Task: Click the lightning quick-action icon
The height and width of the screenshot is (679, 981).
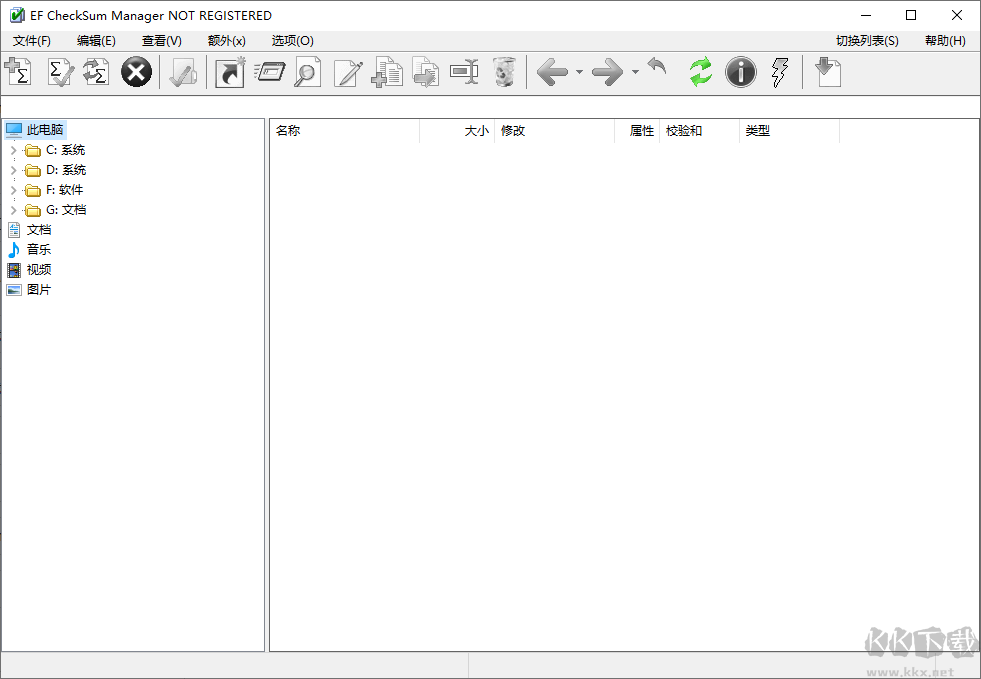Action: click(780, 72)
